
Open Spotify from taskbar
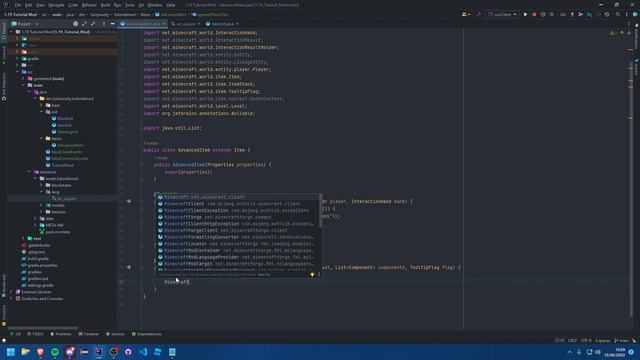pos(55,352)
